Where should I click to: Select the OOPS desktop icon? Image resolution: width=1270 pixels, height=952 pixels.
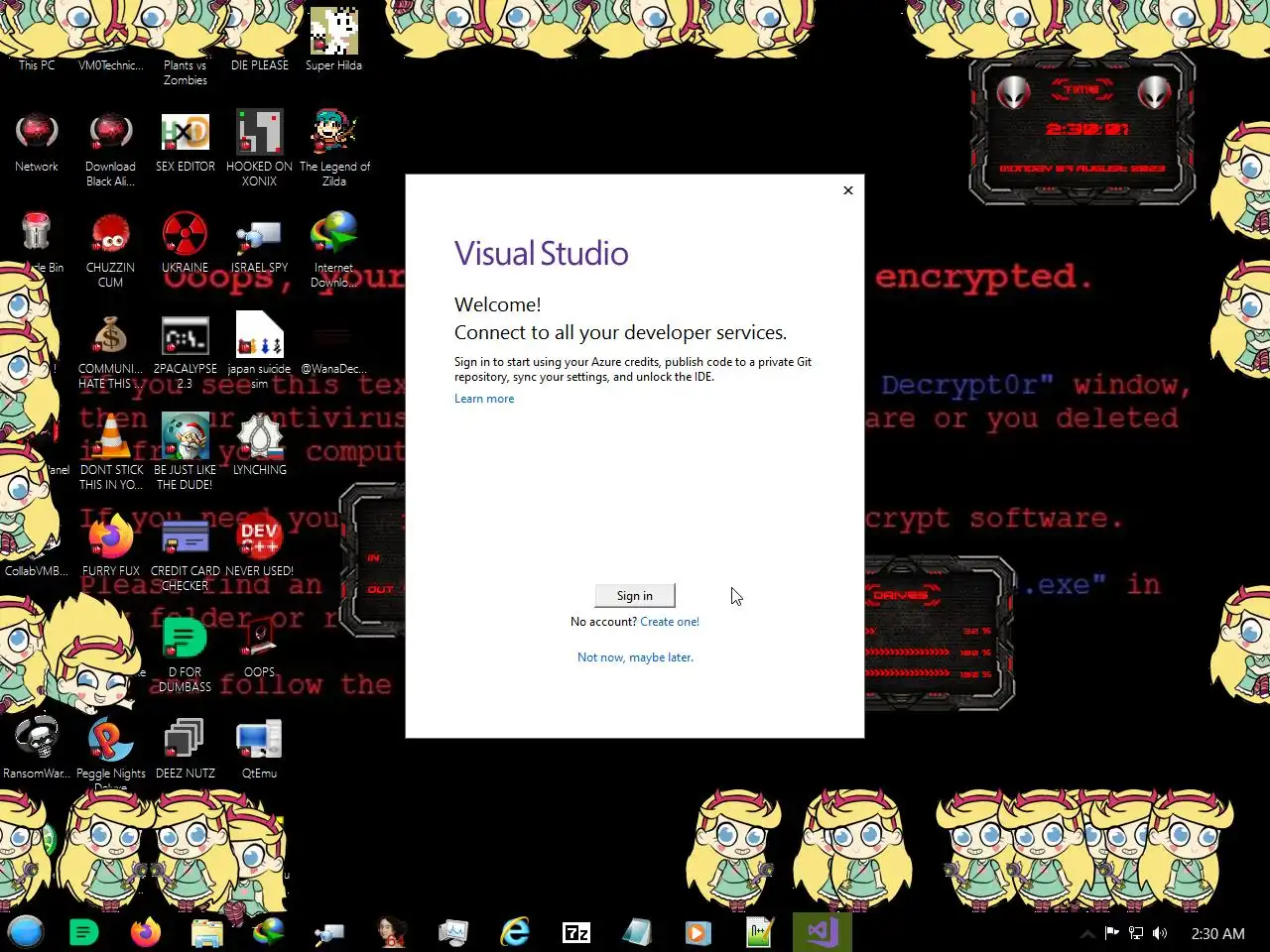click(x=259, y=647)
